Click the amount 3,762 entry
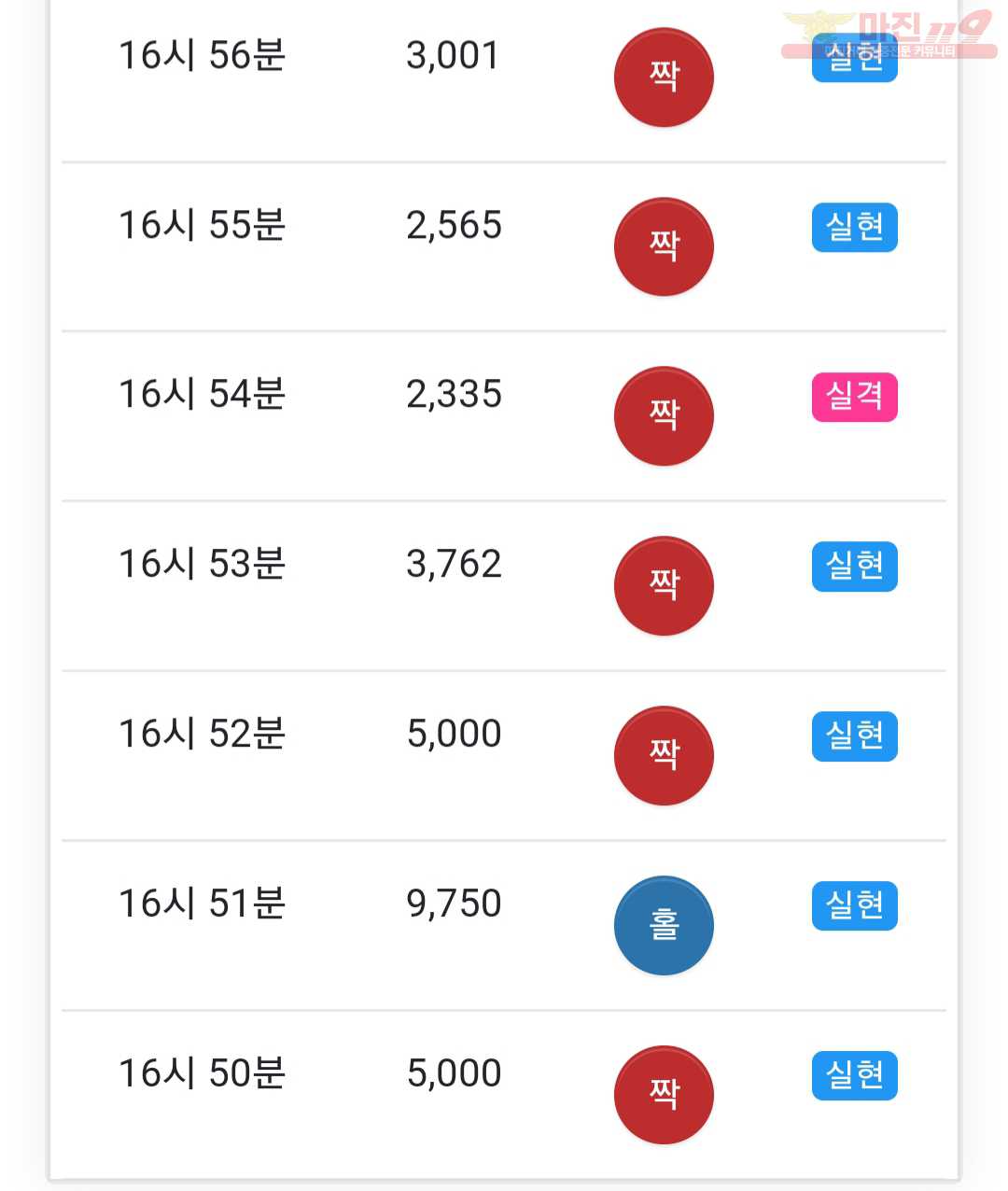1008x1191 pixels. (x=455, y=564)
